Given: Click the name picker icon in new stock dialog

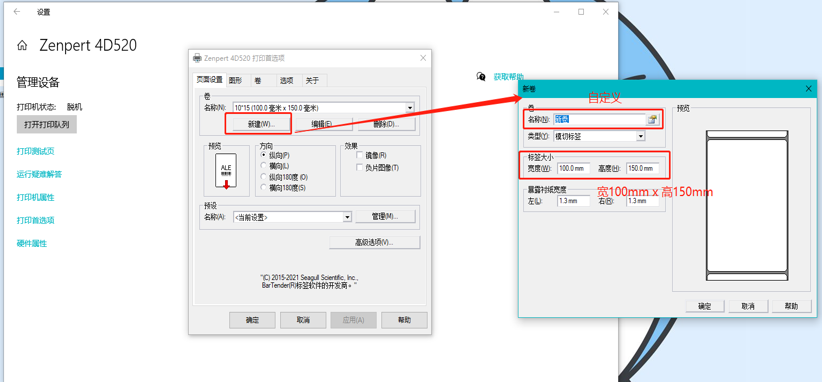Looking at the screenshot, I should 652,119.
